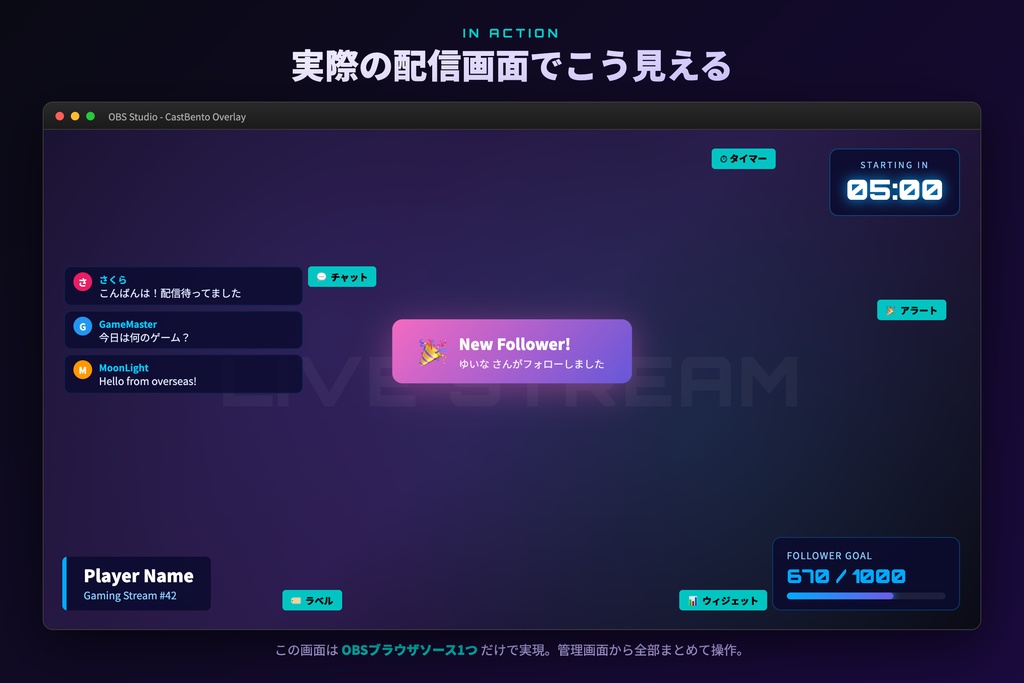1024x683 pixels.
Task: Expand the New Follower notification card
Action: point(512,351)
